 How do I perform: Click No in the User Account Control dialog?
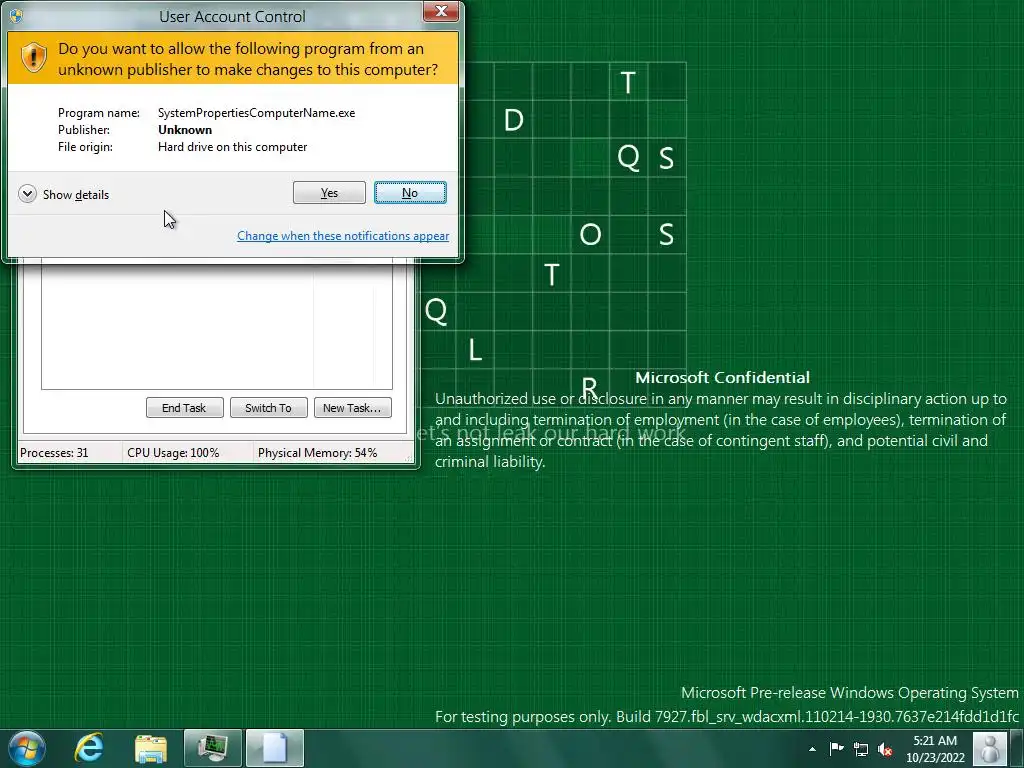410,193
